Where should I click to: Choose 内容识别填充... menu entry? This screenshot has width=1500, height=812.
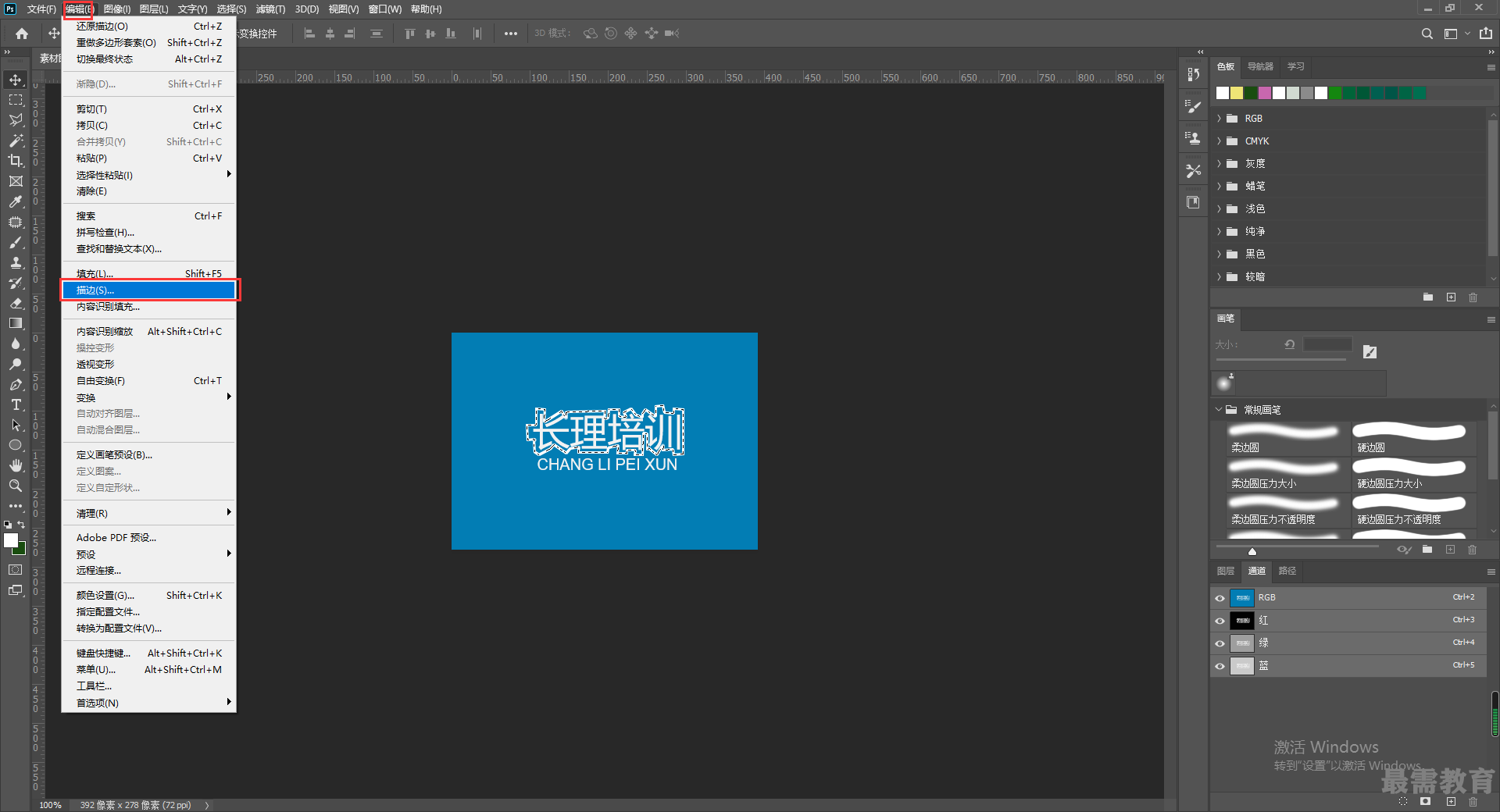[148, 307]
